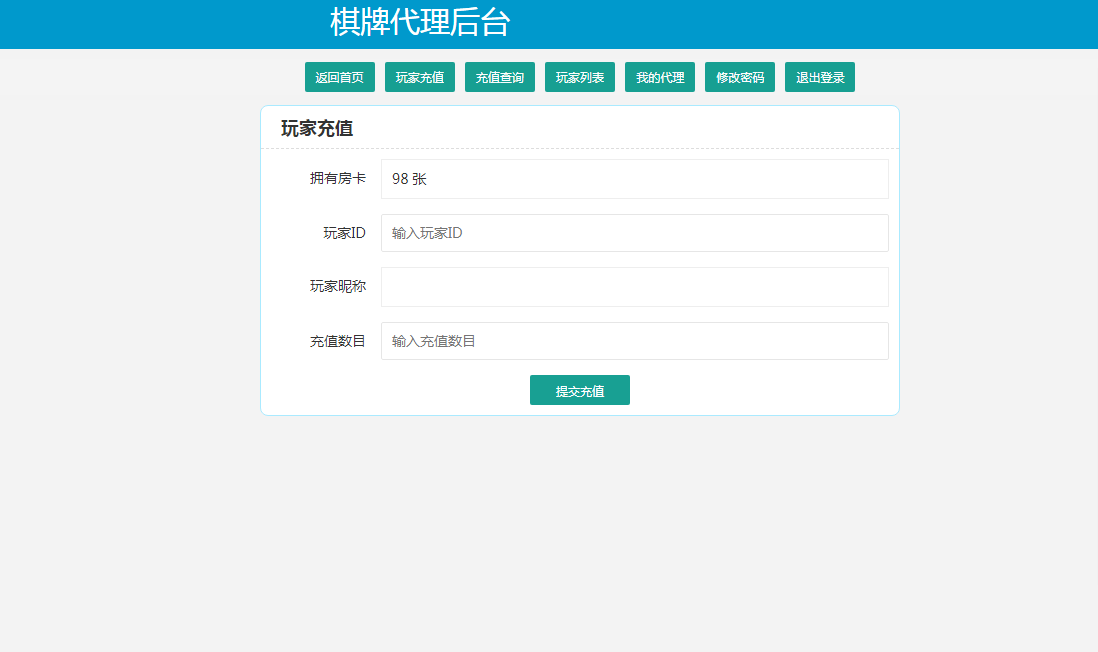Navigate to 充值查询 to check recharge records
Screen dimensions: 1098x652
click(x=500, y=76)
